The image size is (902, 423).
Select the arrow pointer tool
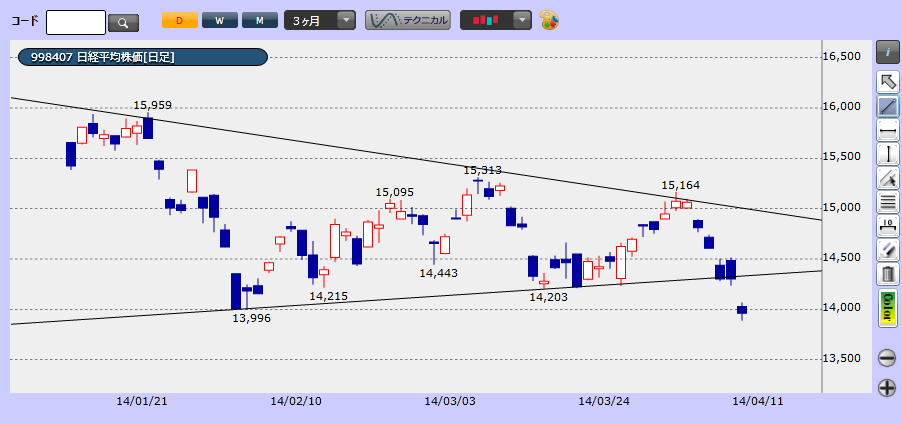click(x=888, y=82)
